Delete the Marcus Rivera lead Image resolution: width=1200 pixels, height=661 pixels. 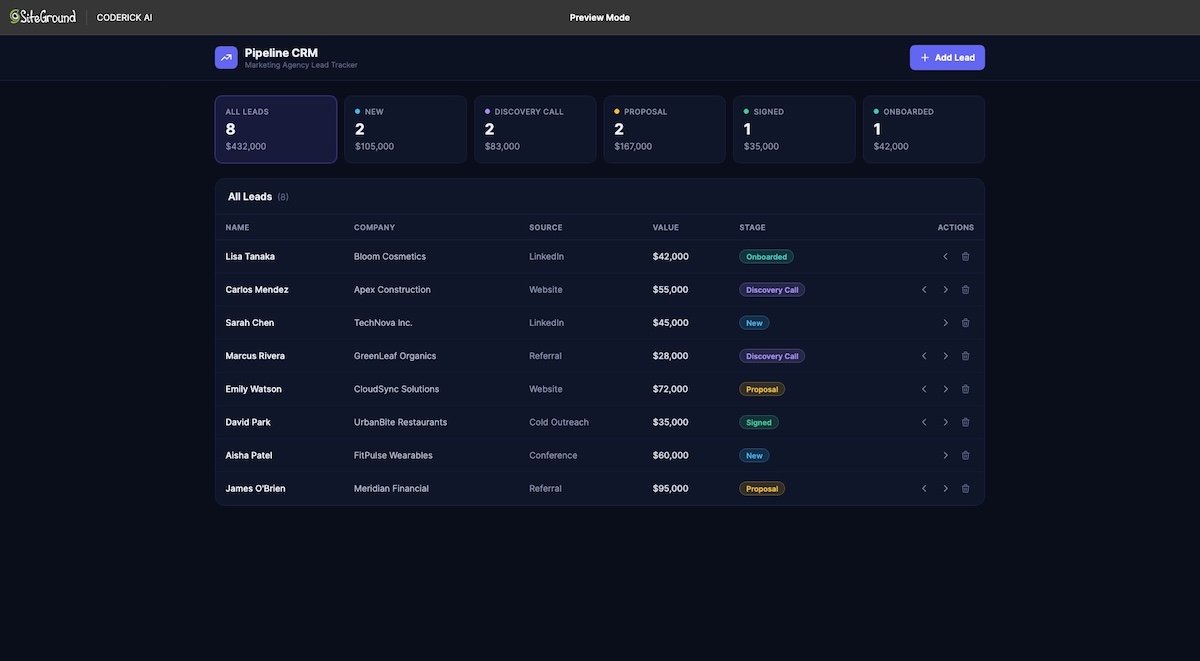965,356
